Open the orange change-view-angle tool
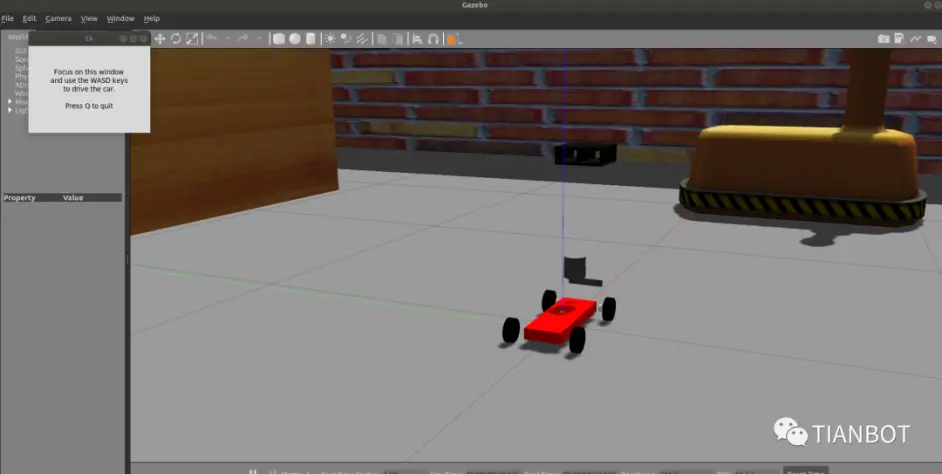 tap(453, 39)
